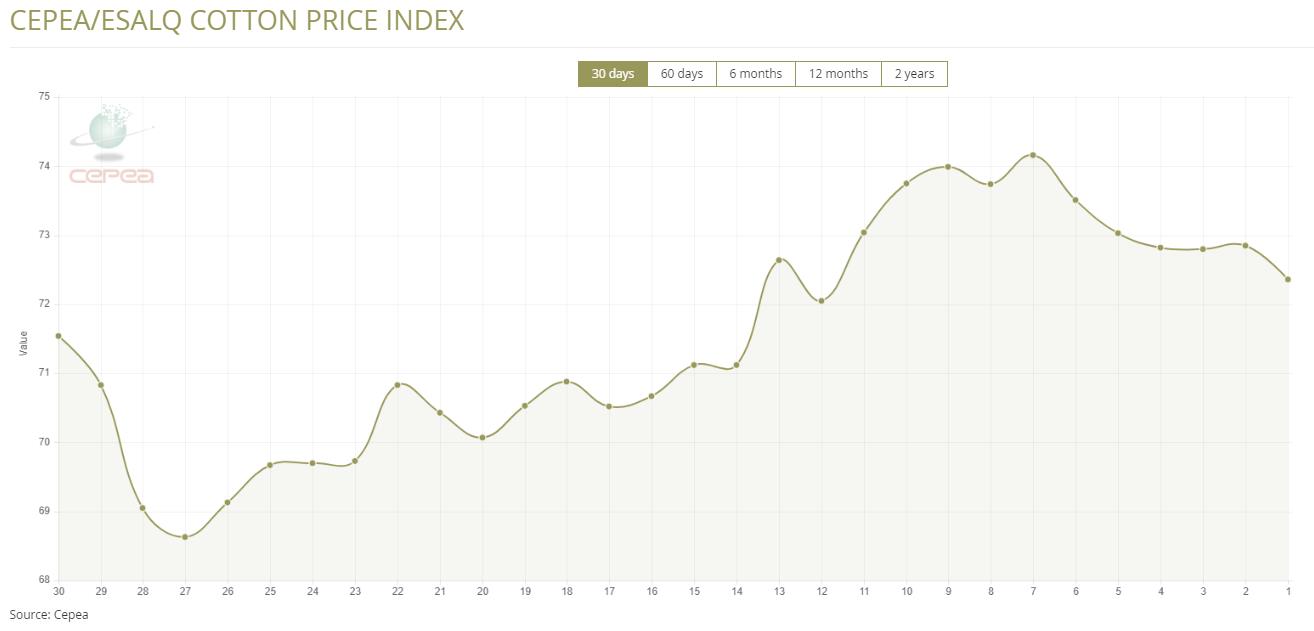Click the CEPEA/ESALQ Cotton Price Index title
Image resolution: width=1314 pixels, height=631 pixels.
pyautogui.click(x=237, y=20)
